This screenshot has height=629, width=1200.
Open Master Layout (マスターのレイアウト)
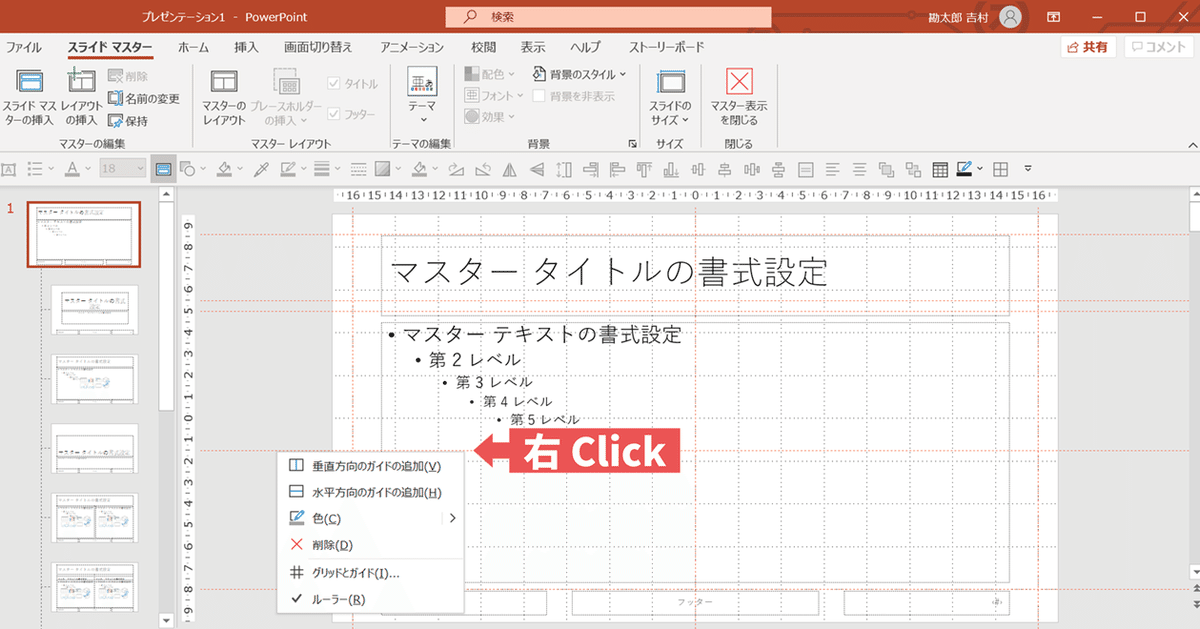pyautogui.click(x=224, y=97)
